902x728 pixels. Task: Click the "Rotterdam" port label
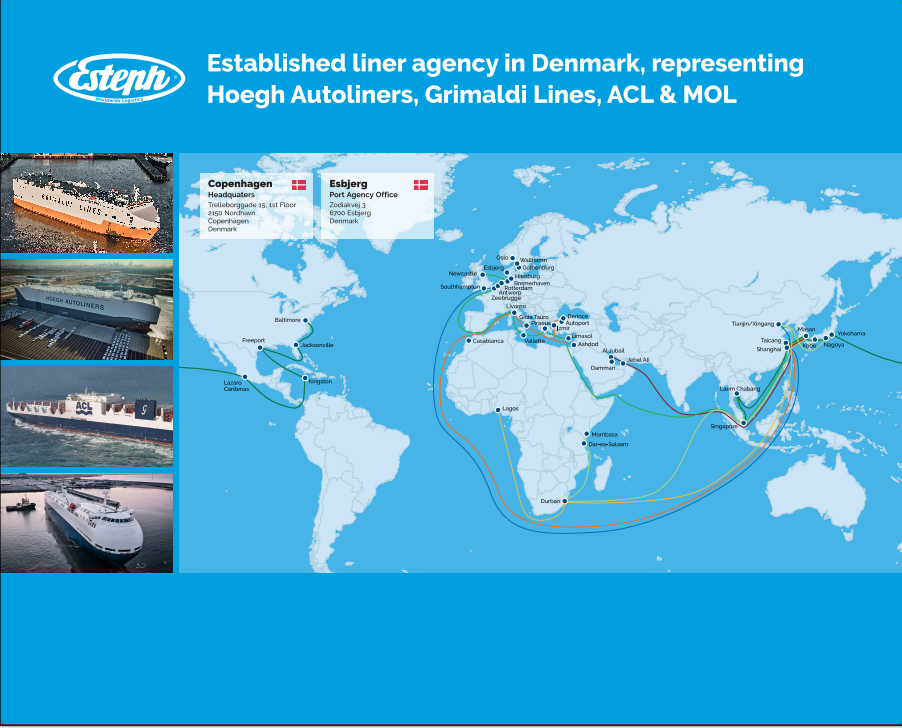click(518, 288)
